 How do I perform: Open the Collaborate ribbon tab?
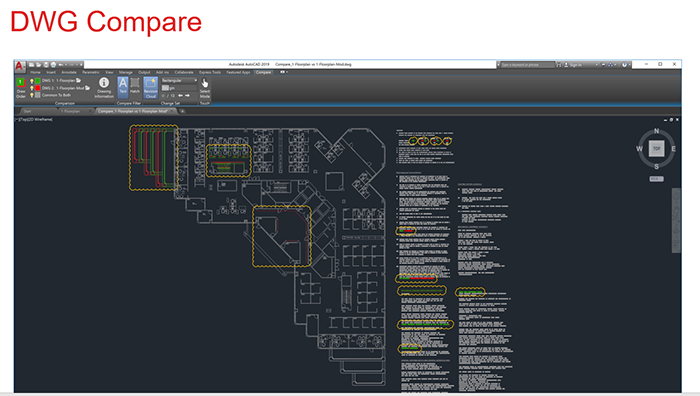point(183,72)
